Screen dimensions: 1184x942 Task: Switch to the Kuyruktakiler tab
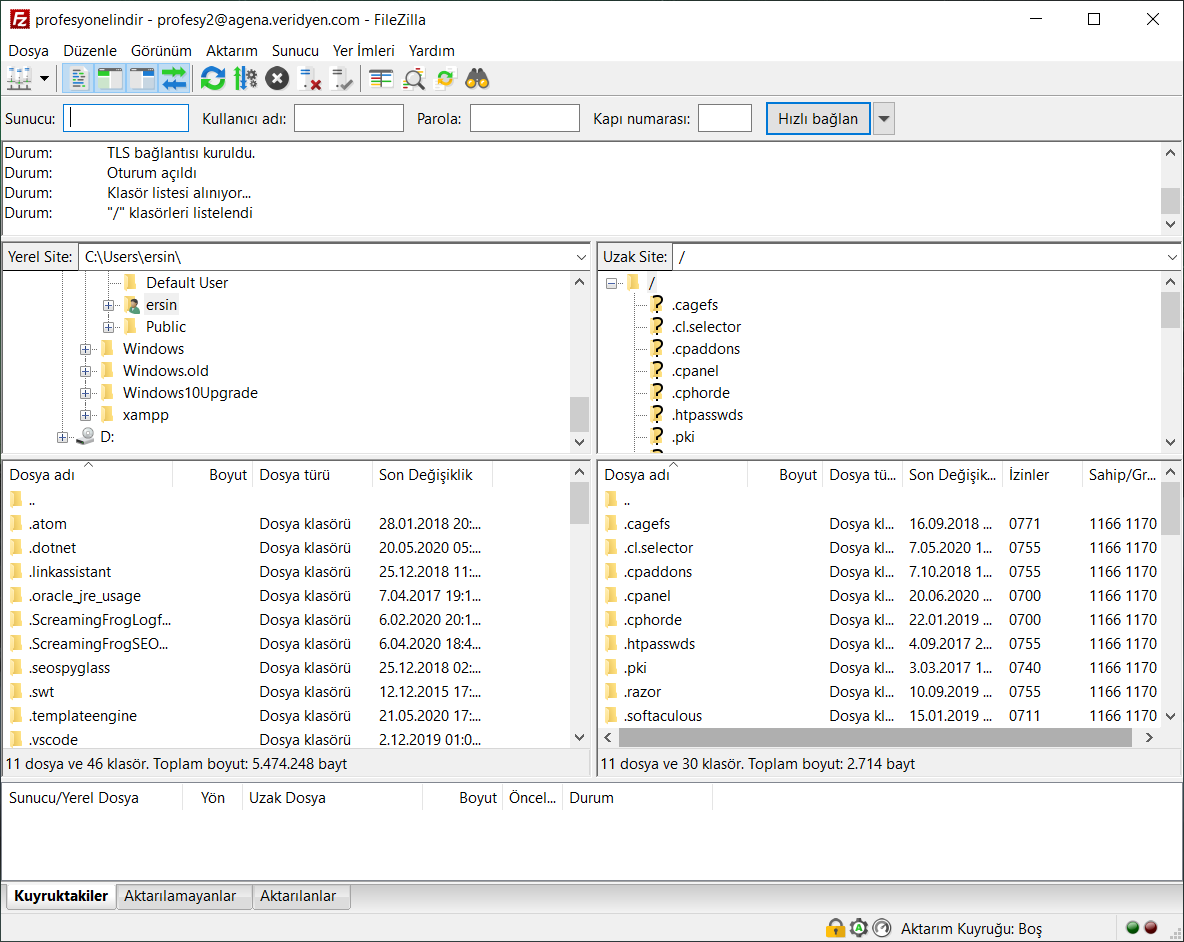tap(60, 896)
